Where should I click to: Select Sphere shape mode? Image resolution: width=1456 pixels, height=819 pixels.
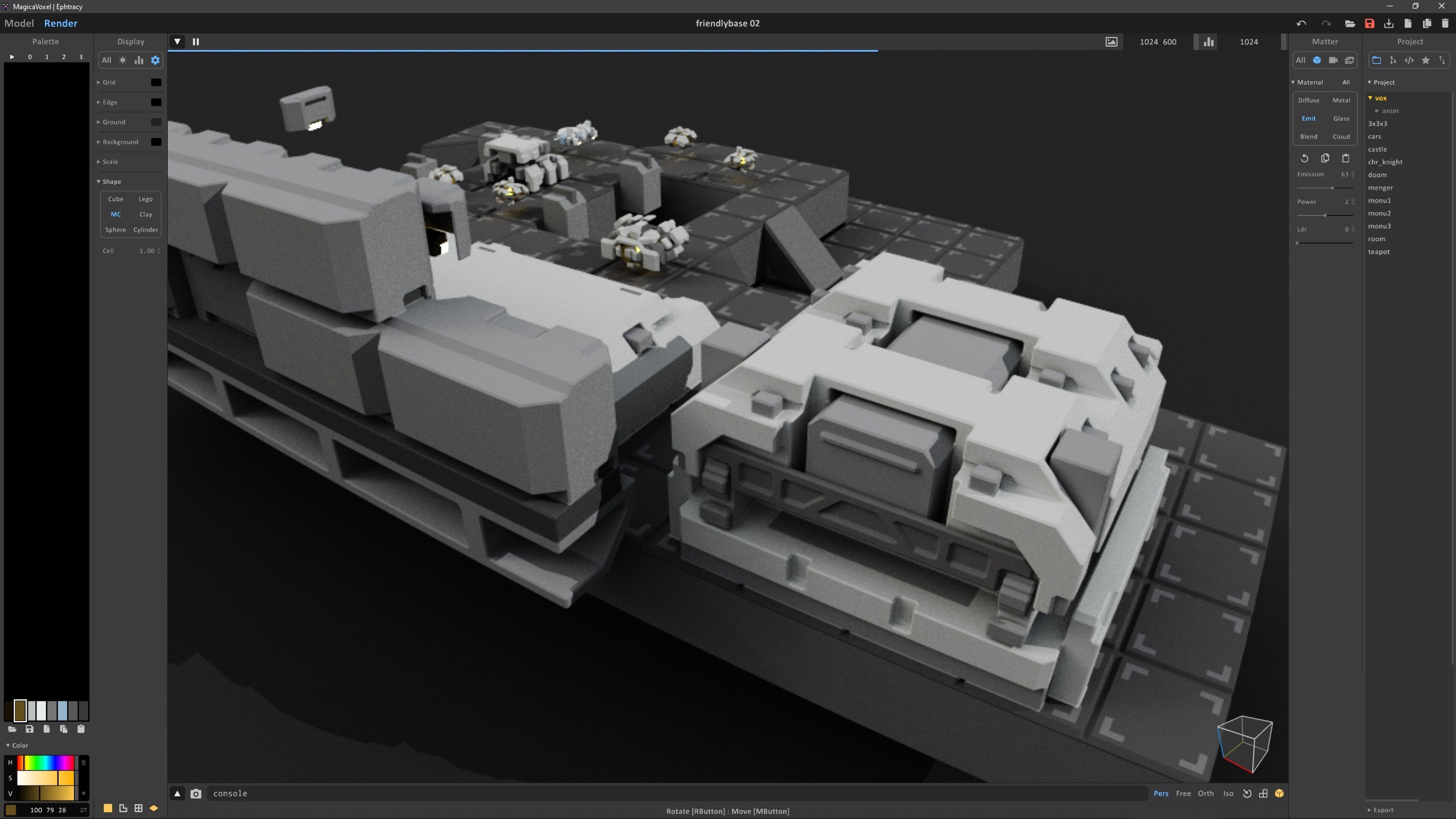(x=115, y=230)
